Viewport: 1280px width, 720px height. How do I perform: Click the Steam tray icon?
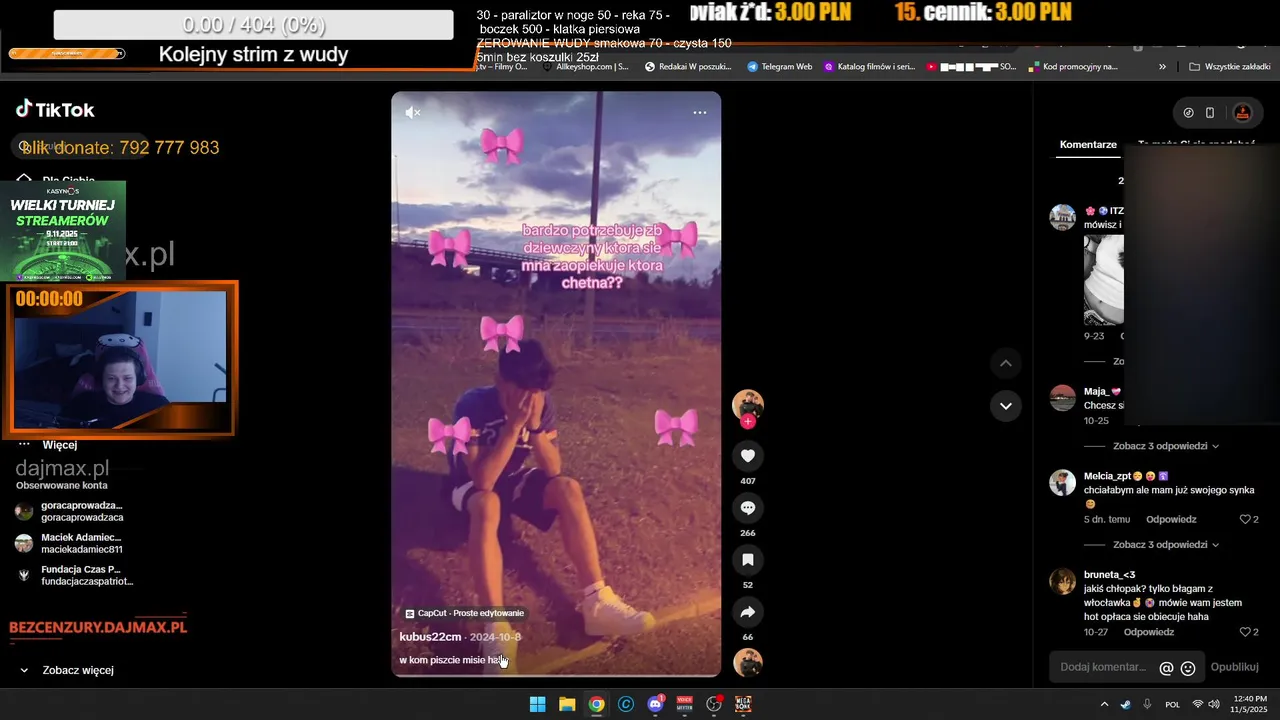[x=1126, y=704]
